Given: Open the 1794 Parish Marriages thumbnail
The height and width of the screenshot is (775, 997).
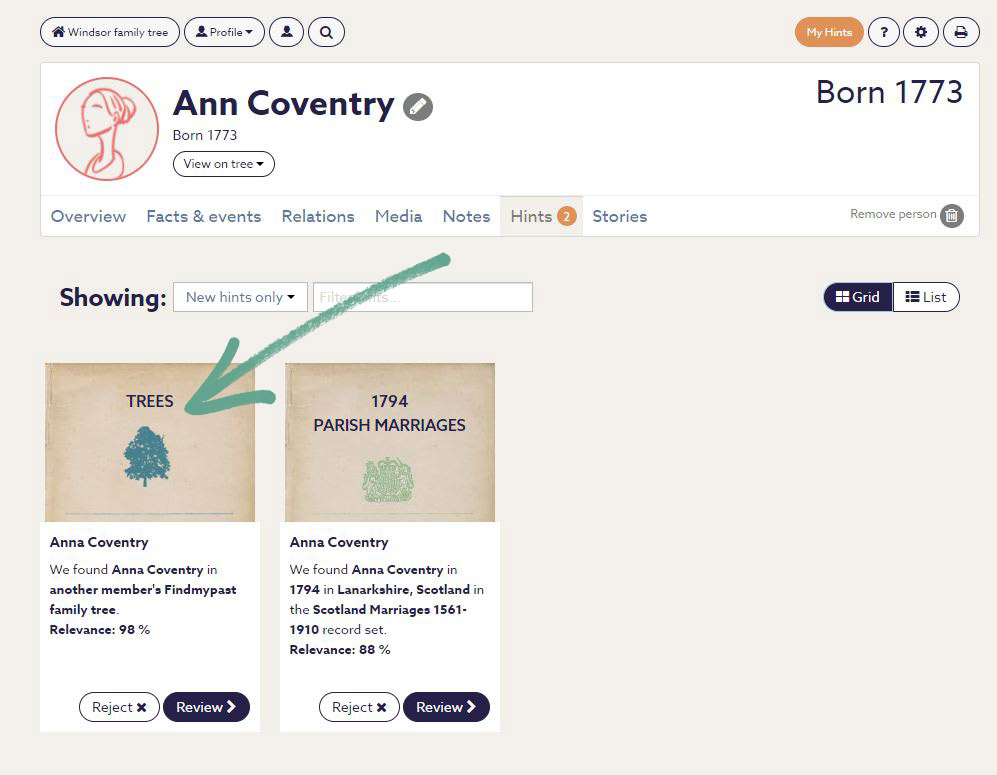Looking at the screenshot, I should (390, 442).
